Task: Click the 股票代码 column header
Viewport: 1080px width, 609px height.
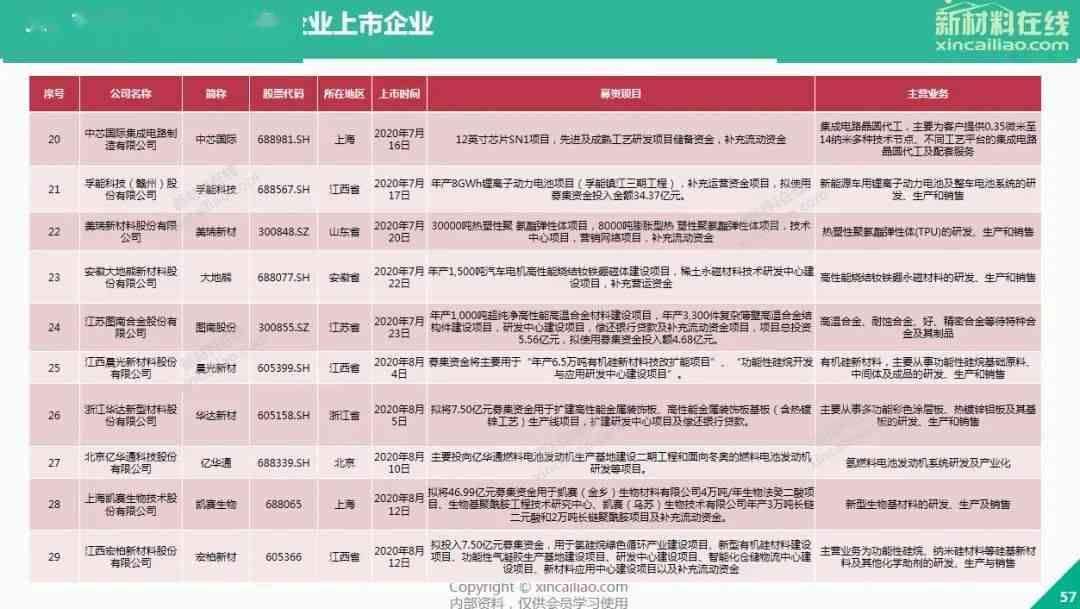Action: tap(284, 94)
